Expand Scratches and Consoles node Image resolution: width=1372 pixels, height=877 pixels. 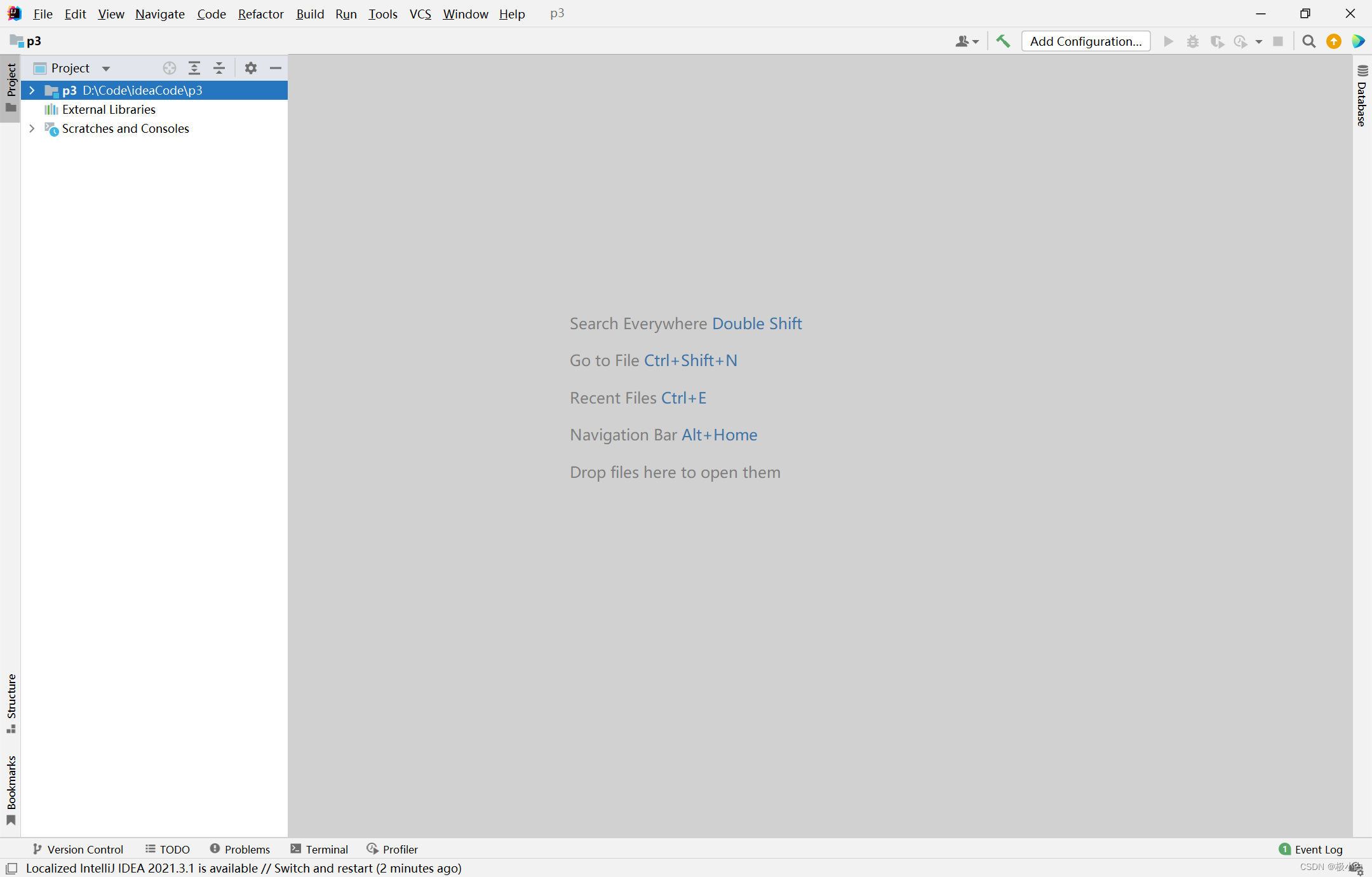click(32, 128)
